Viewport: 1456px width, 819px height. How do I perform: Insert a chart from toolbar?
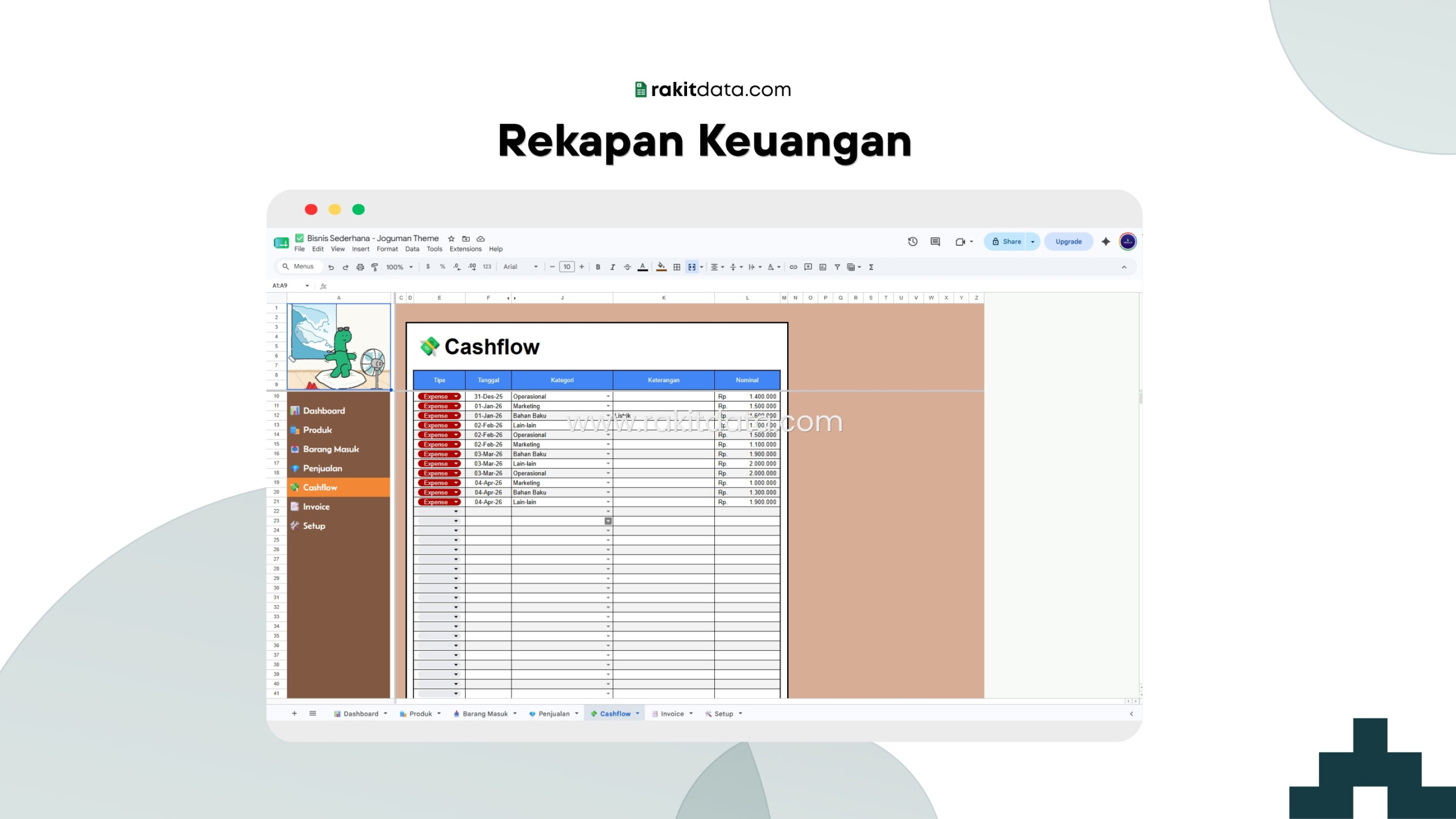click(x=823, y=267)
